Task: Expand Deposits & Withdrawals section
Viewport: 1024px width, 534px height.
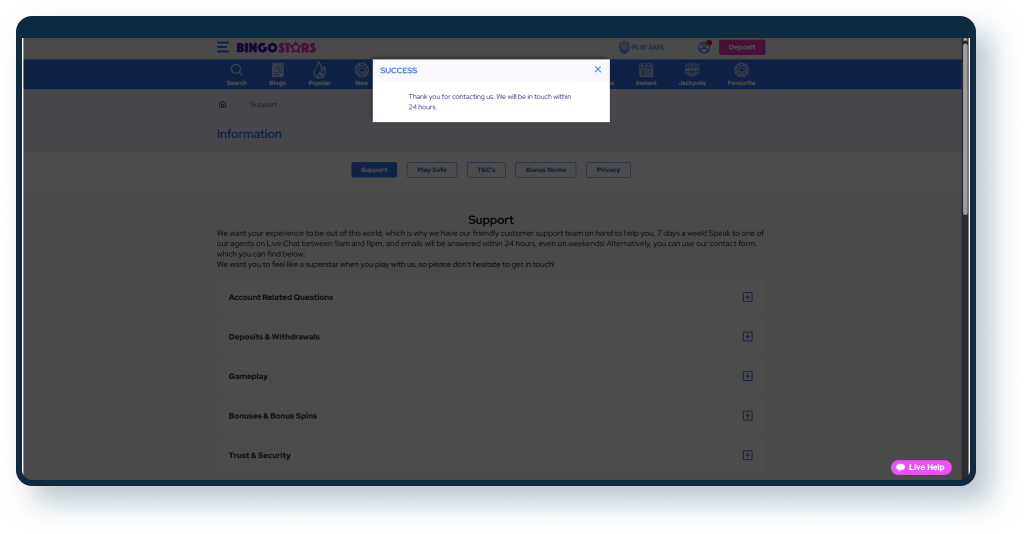Action: click(747, 337)
